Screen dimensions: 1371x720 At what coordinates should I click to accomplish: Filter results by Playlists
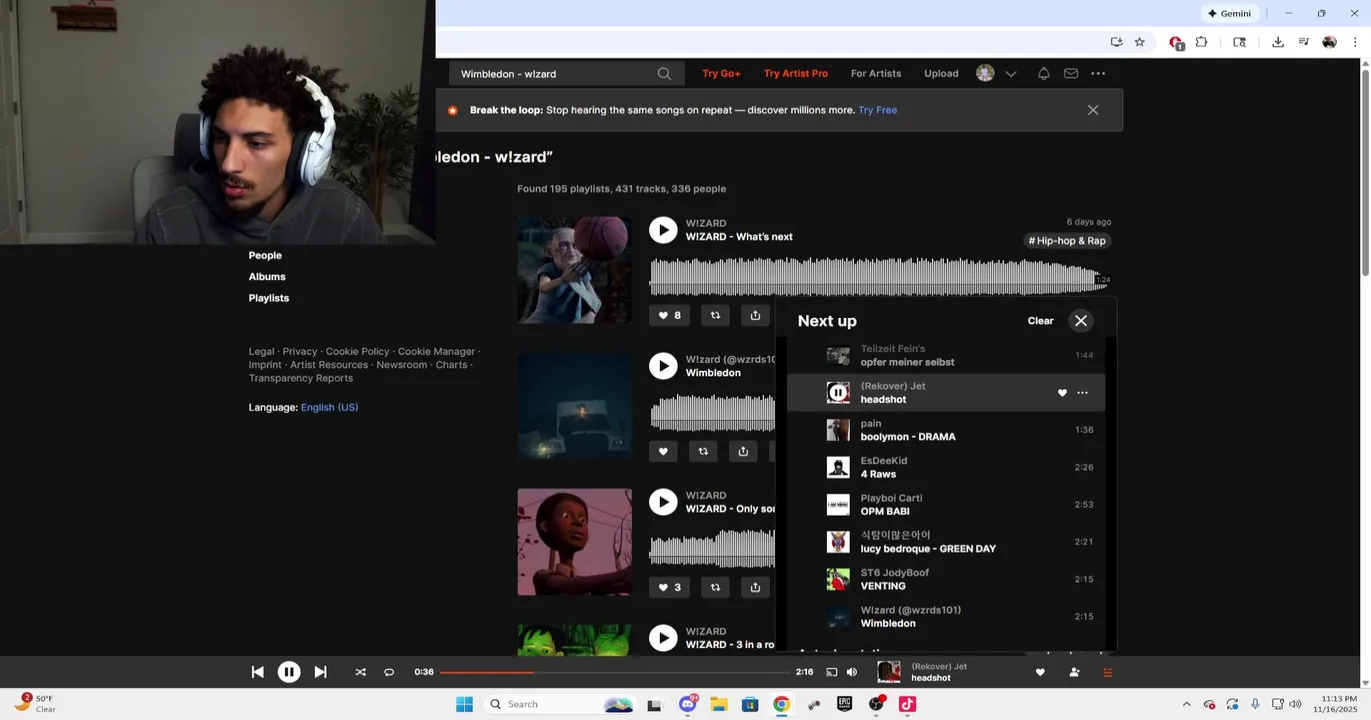pos(269,298)
